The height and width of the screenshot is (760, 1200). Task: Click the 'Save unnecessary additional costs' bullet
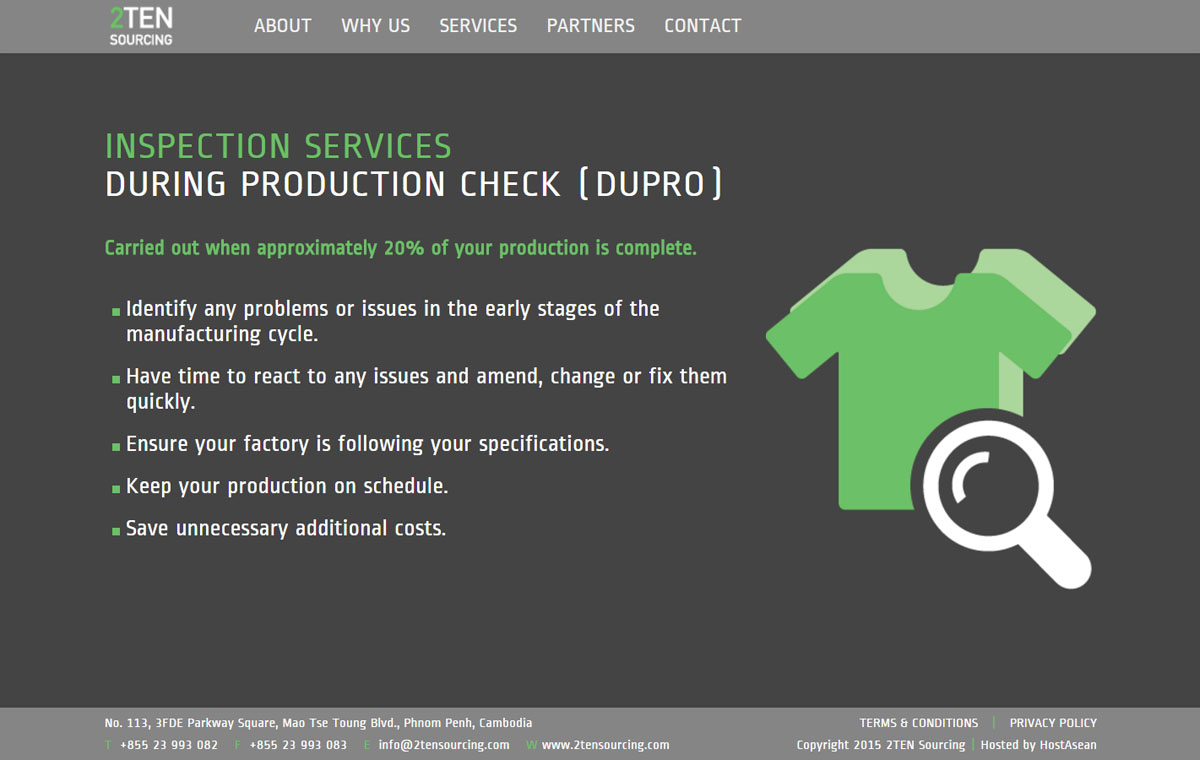coord(285,529)
